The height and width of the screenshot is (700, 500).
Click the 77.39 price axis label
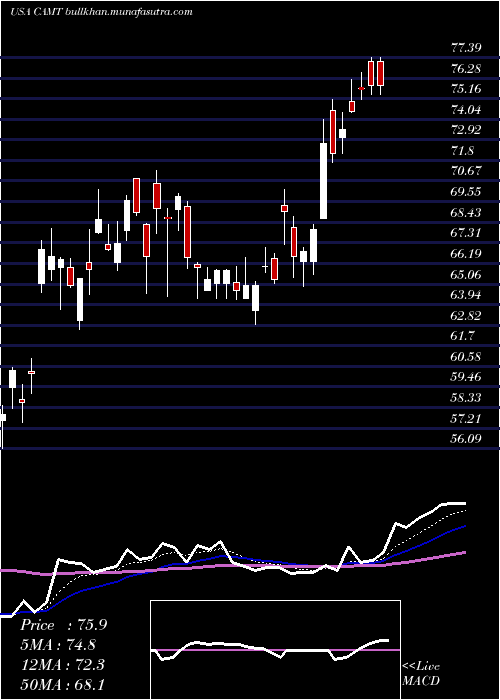466,48
